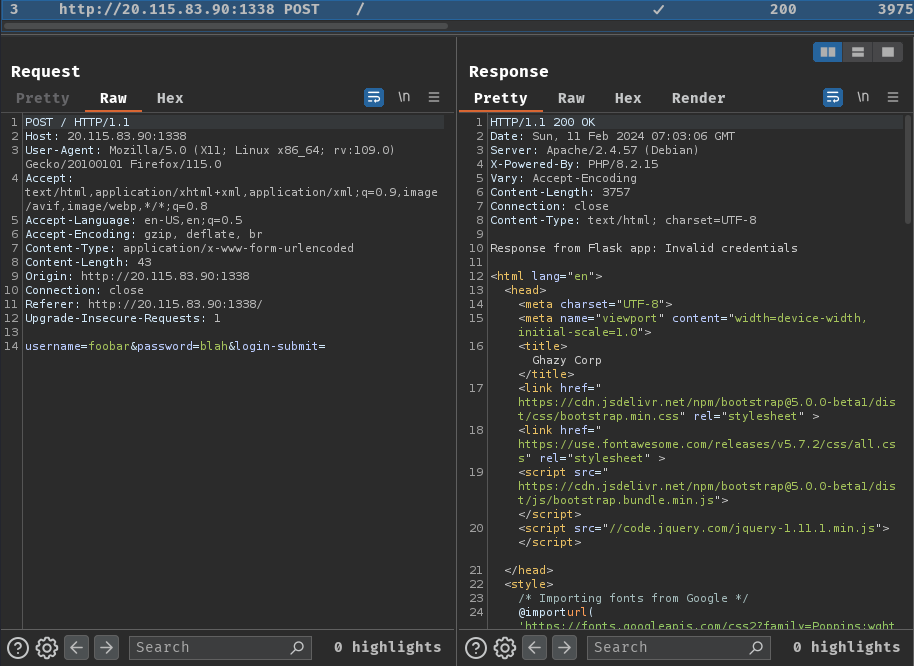Click the Response search magnifier icon
Screen dimensions: 914x666
click(x=756, y=647)
